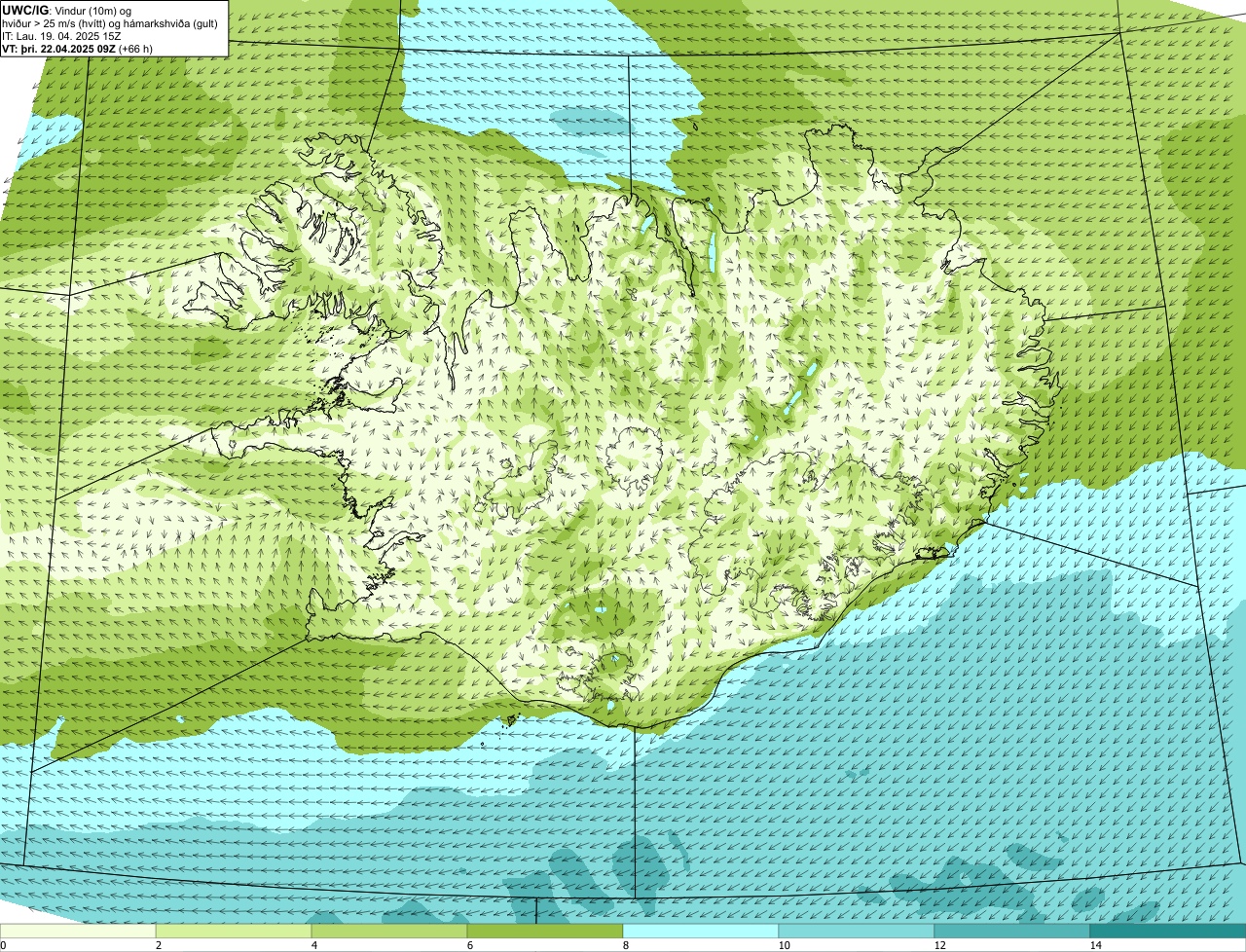Click the title line "UWC/IG: Vindur (10m) og"
The width and height of the screenshot is (1246, 952).
(66, 10)
